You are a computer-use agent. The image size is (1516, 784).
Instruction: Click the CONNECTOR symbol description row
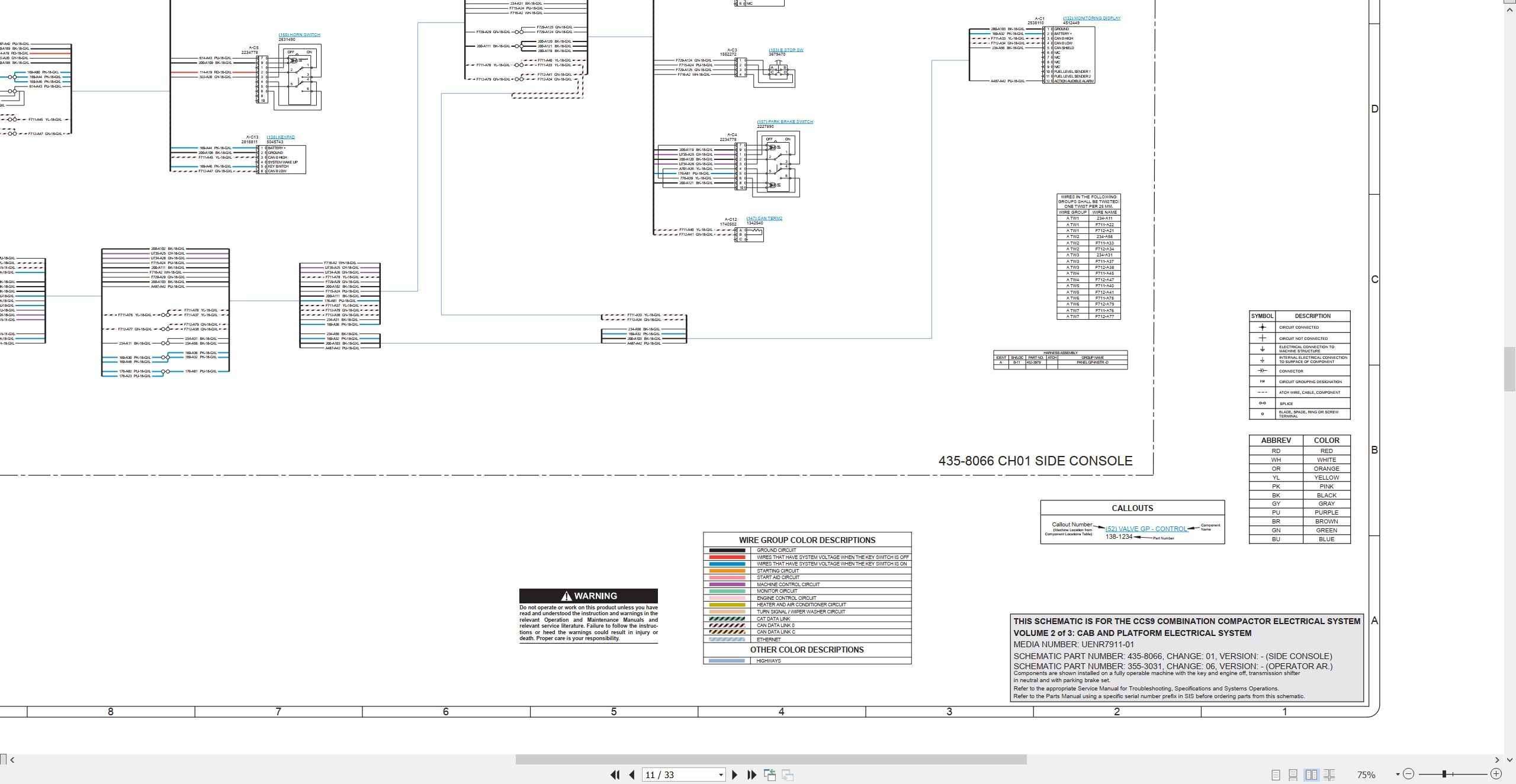point(1300,371)
